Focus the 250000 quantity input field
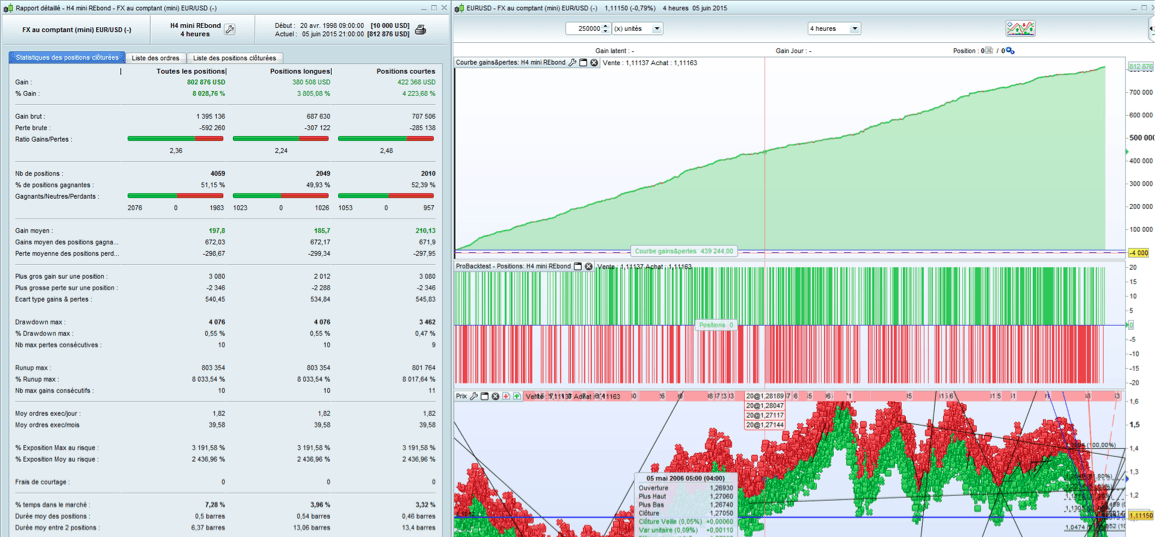Screen dimensions: 1162x537 click(x=584, y=29)
